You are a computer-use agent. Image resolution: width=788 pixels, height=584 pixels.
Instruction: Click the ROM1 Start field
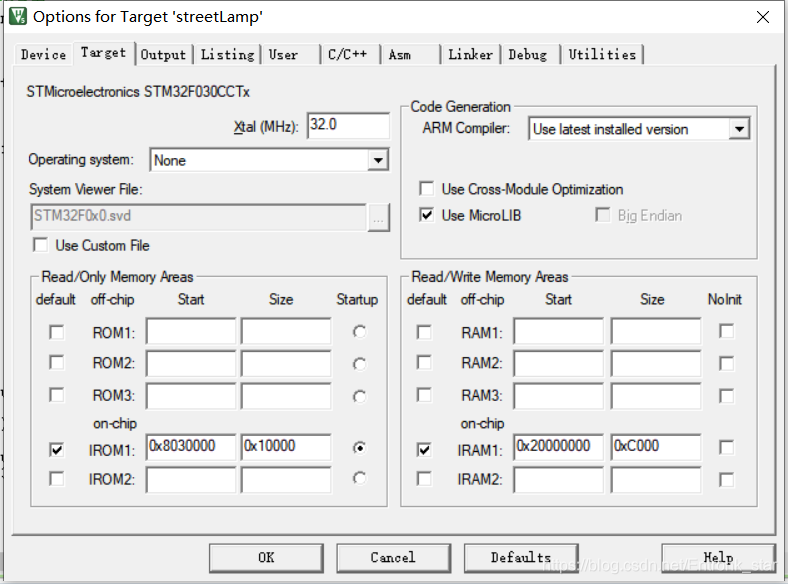pos(190,331)
